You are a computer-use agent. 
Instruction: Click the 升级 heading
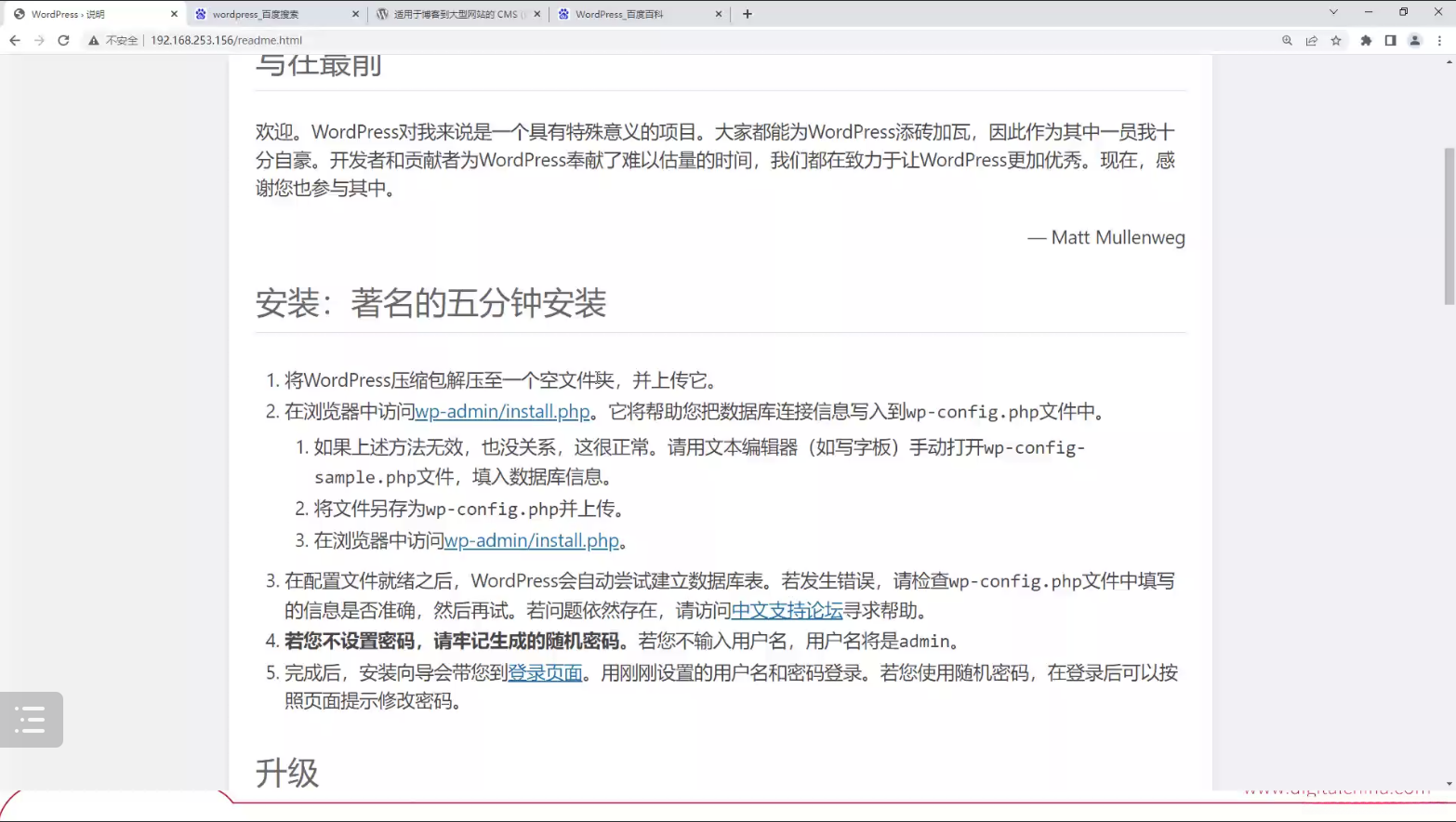(287, 773)
